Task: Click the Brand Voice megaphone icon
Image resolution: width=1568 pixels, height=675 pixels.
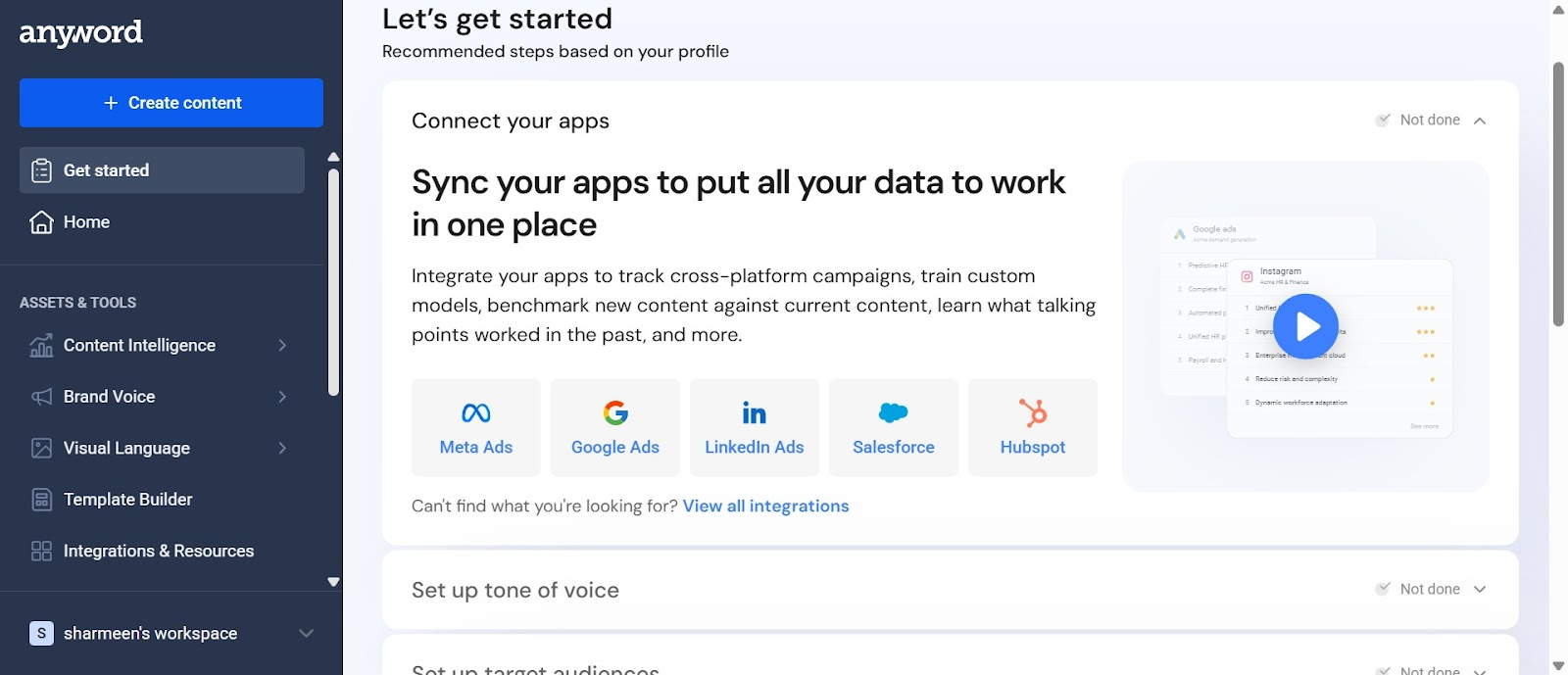Action: (41, 397)
